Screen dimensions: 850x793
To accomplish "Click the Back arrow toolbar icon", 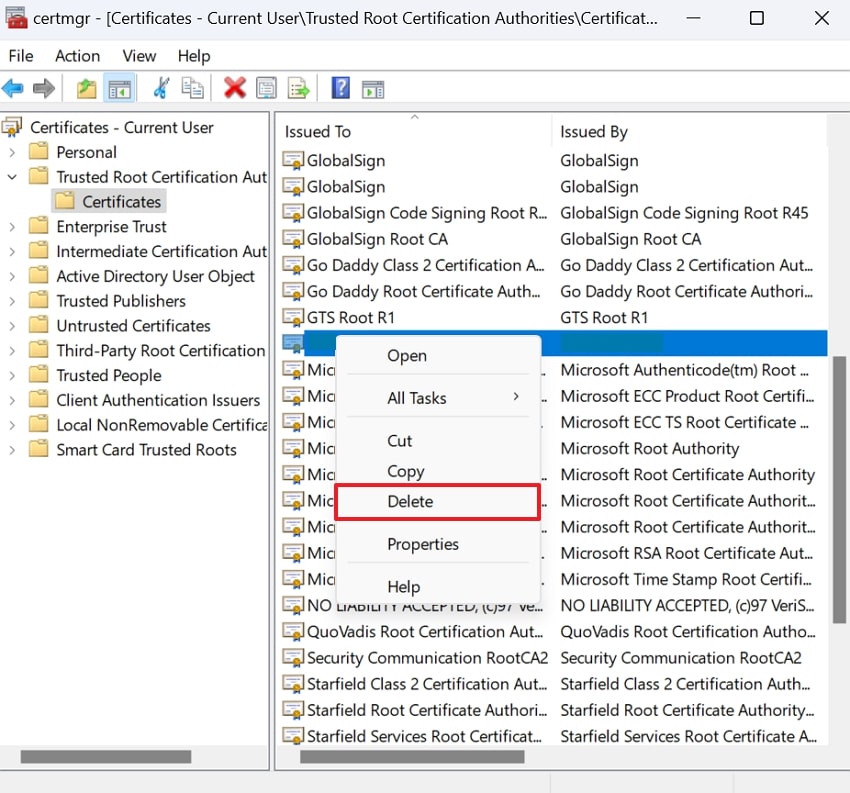I will click(12, 88).
